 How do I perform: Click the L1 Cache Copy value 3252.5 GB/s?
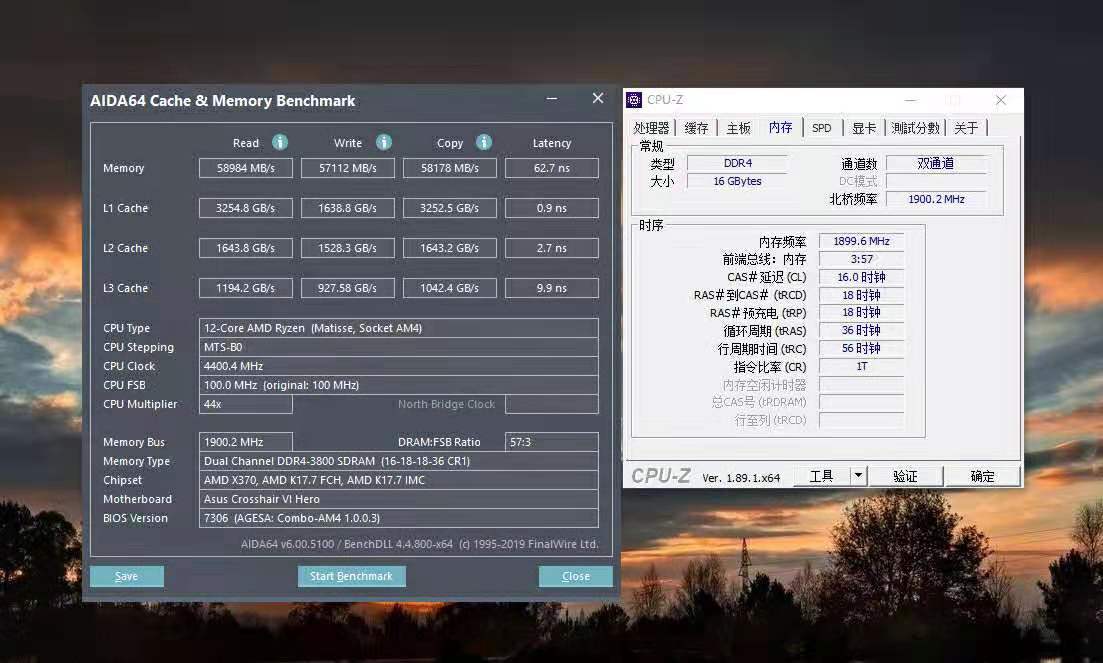450,208
